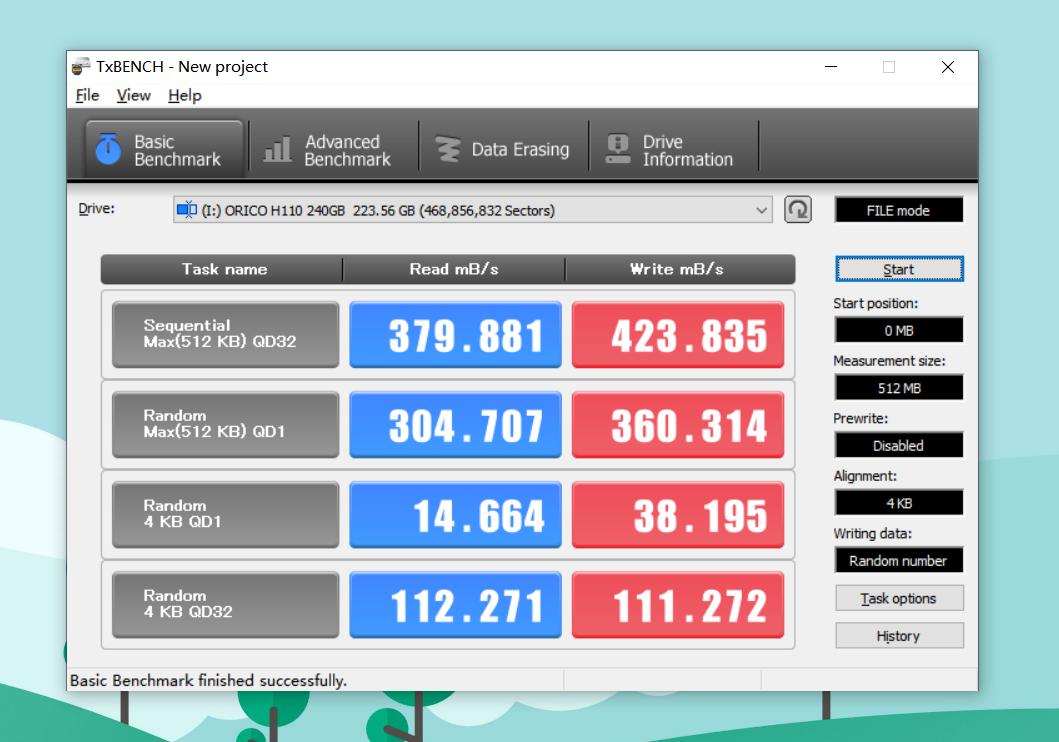Click the Advanced Benchmark chart icon
1059x742 pixels.
pyautogui.click(x=277, y=150)
